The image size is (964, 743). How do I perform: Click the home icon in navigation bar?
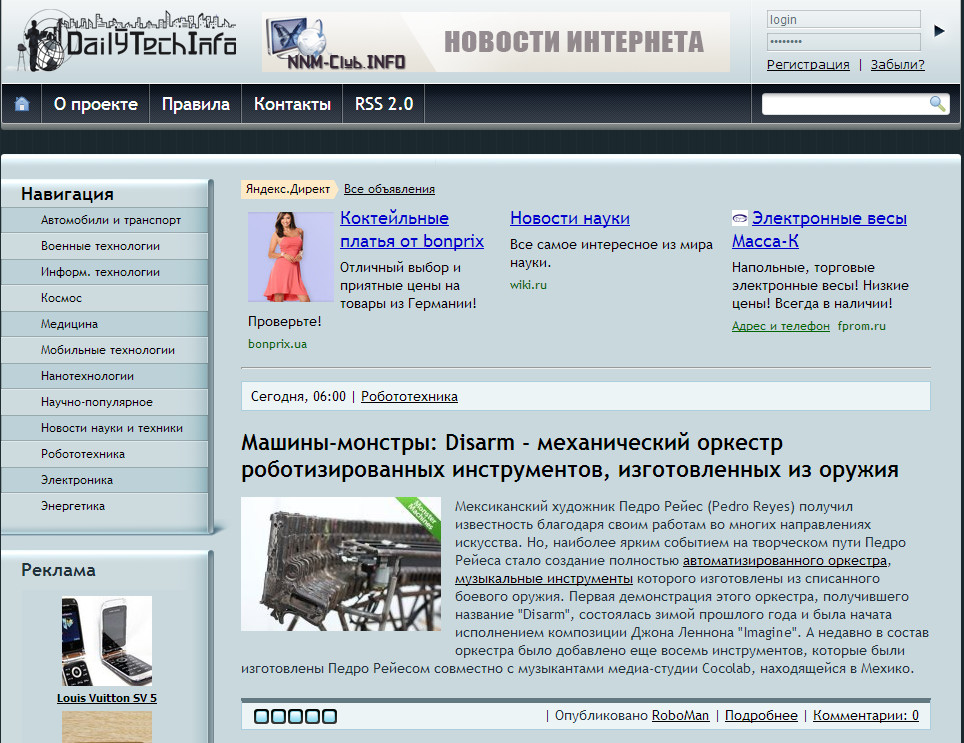coord(21,104)
